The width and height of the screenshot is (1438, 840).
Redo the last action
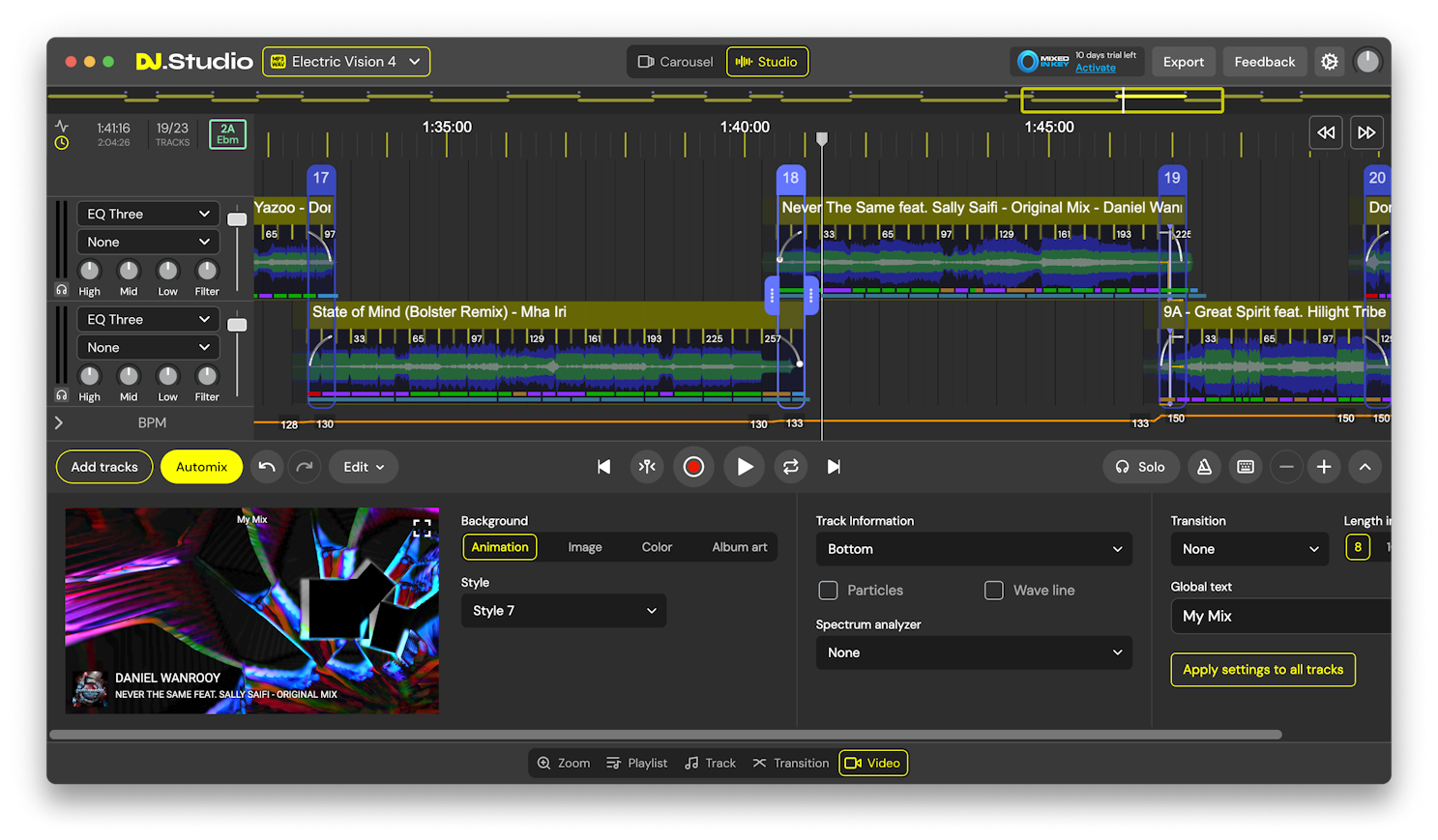[x=305, y=467]
